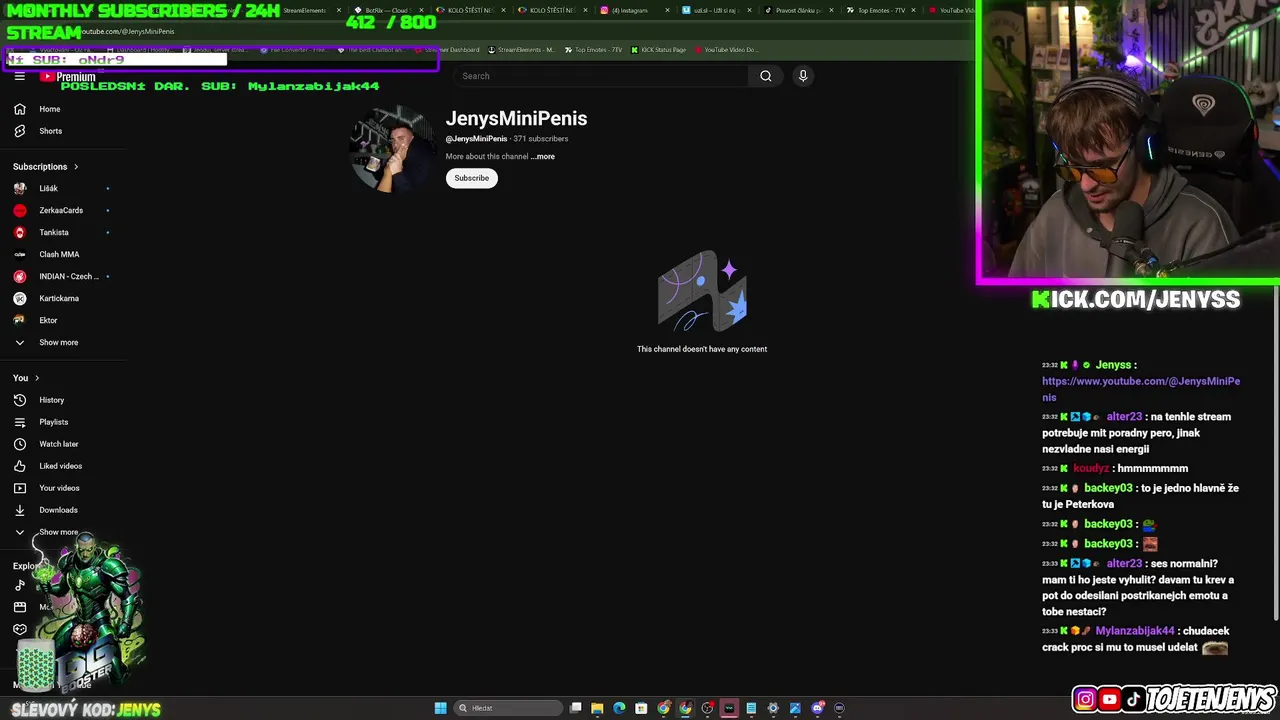Open the YouTube link in Jenyss chat message
The width and height of the screenshot is (1280, 720).
pos(1141,389)
